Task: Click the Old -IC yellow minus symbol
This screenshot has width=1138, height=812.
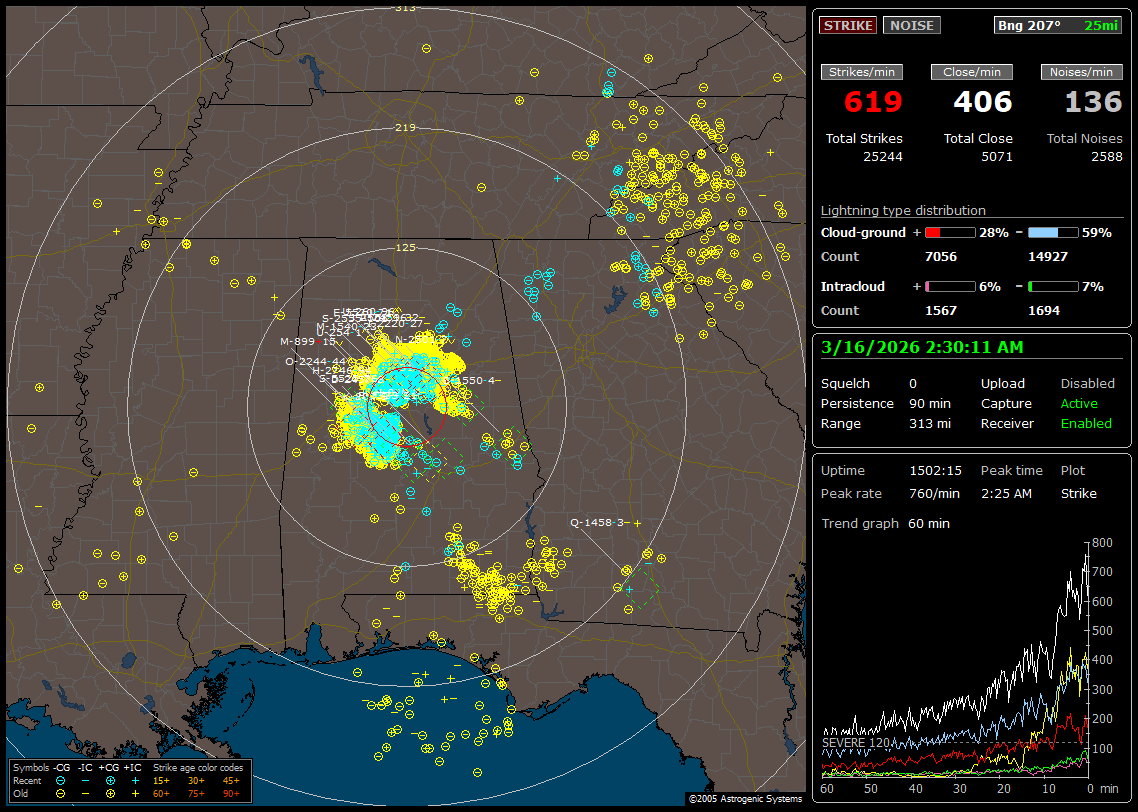Action: click(x=86, y=793)
